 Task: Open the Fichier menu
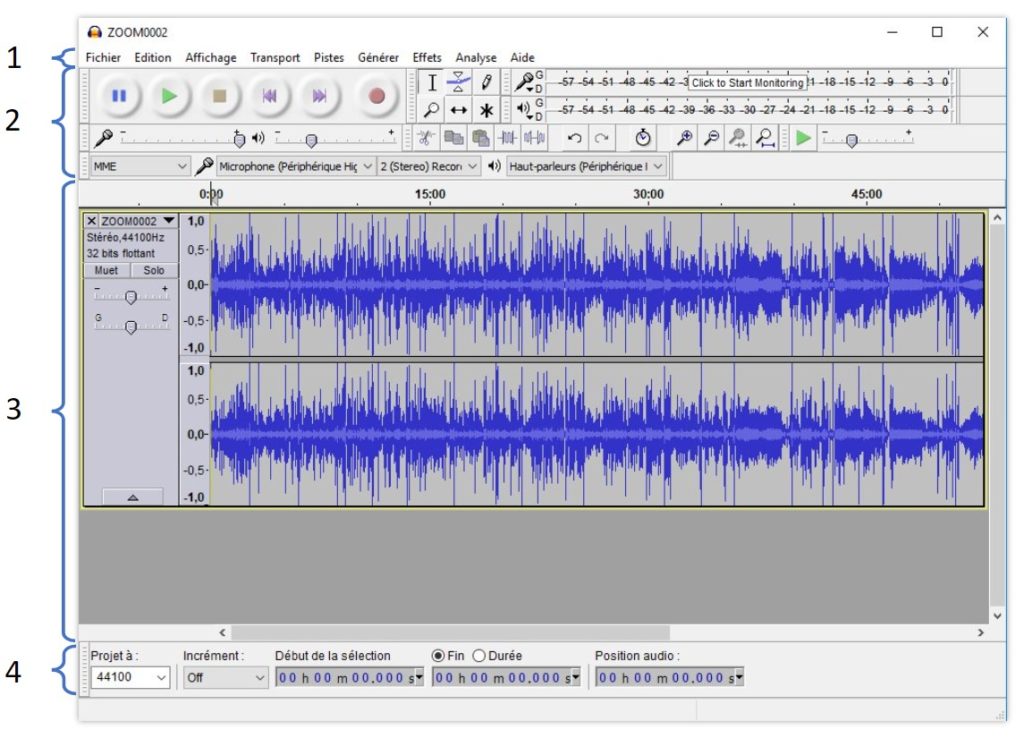point(103,58)
